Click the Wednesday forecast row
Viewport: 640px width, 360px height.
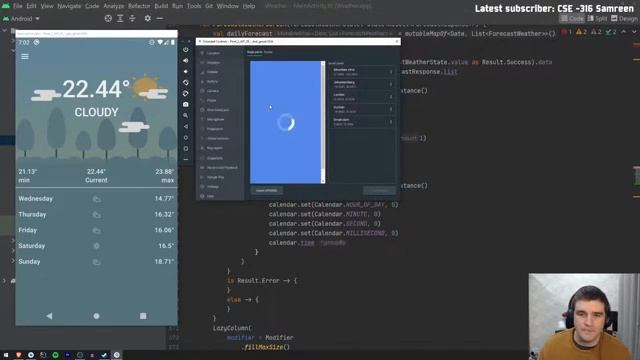(x=96, y=199)
